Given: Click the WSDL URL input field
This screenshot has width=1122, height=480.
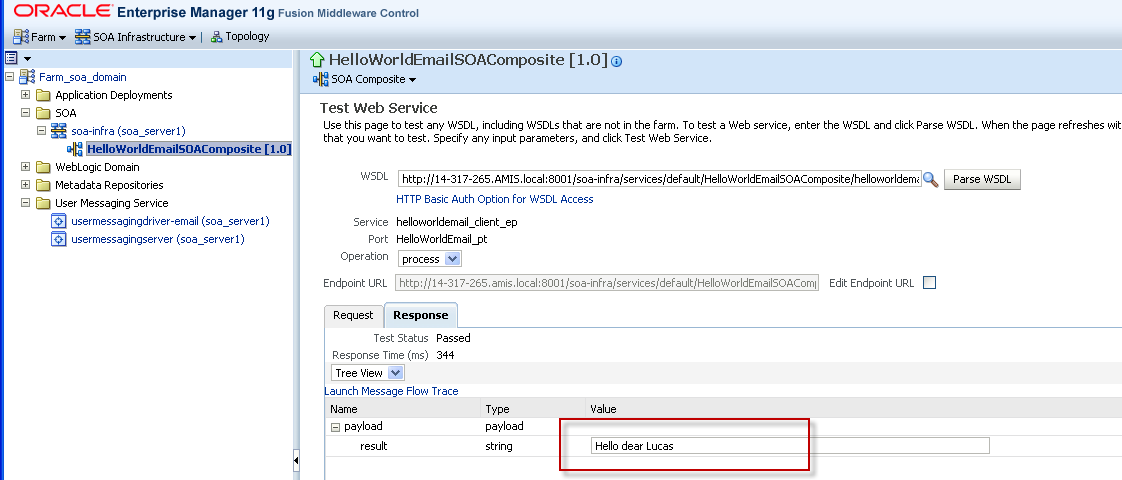Looking at the screenshot, I should [x=658, y=180].
